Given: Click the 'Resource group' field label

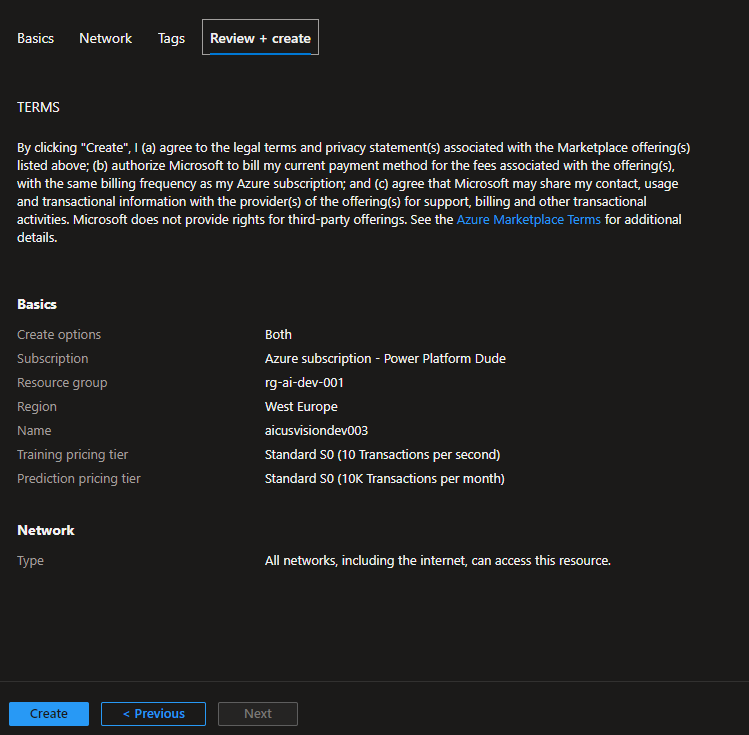Looking at the screenshot, I should pyautogui.click(x=62, y=382).
